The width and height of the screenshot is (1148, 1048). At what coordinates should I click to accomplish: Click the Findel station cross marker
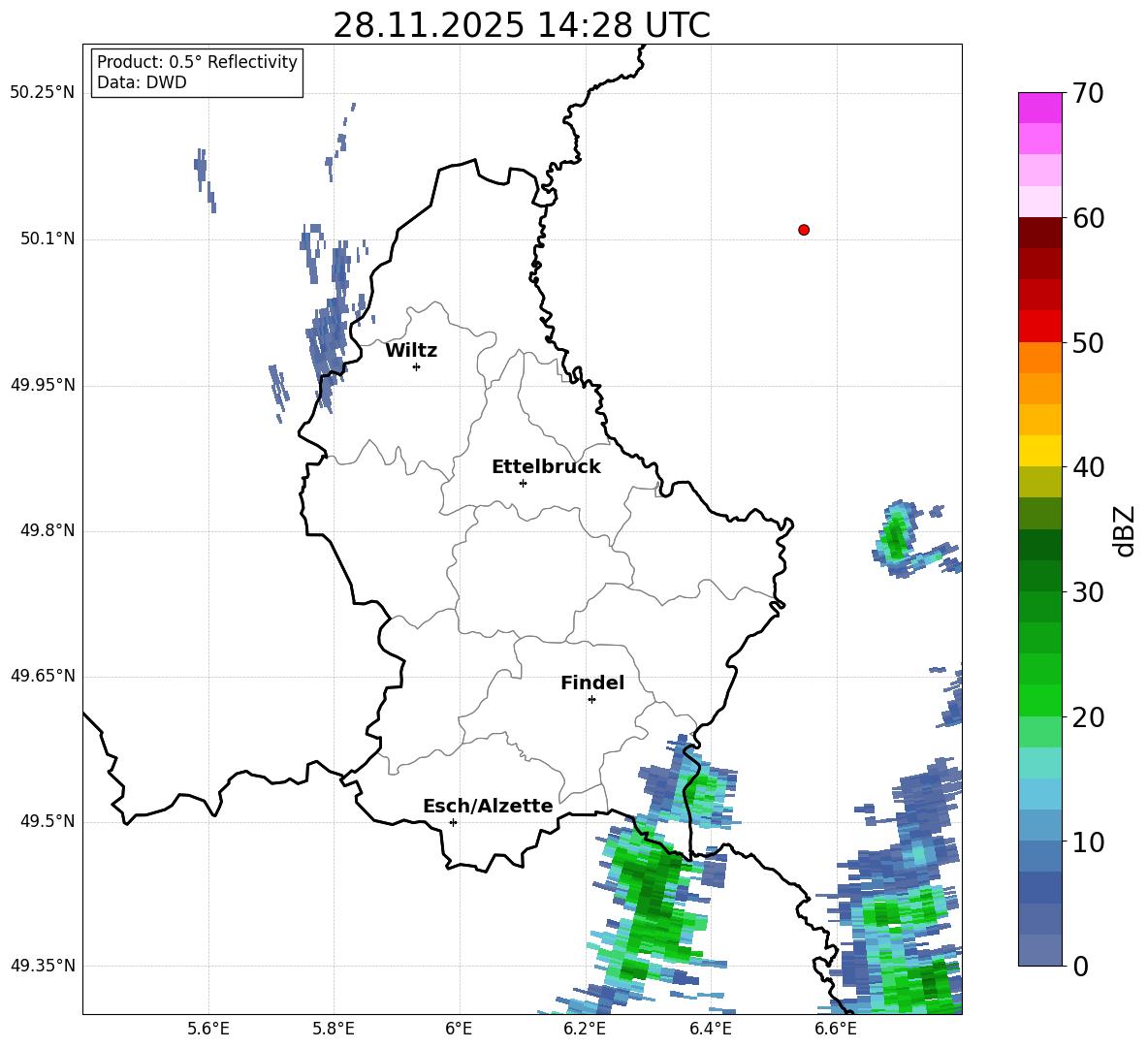(591, 700)
